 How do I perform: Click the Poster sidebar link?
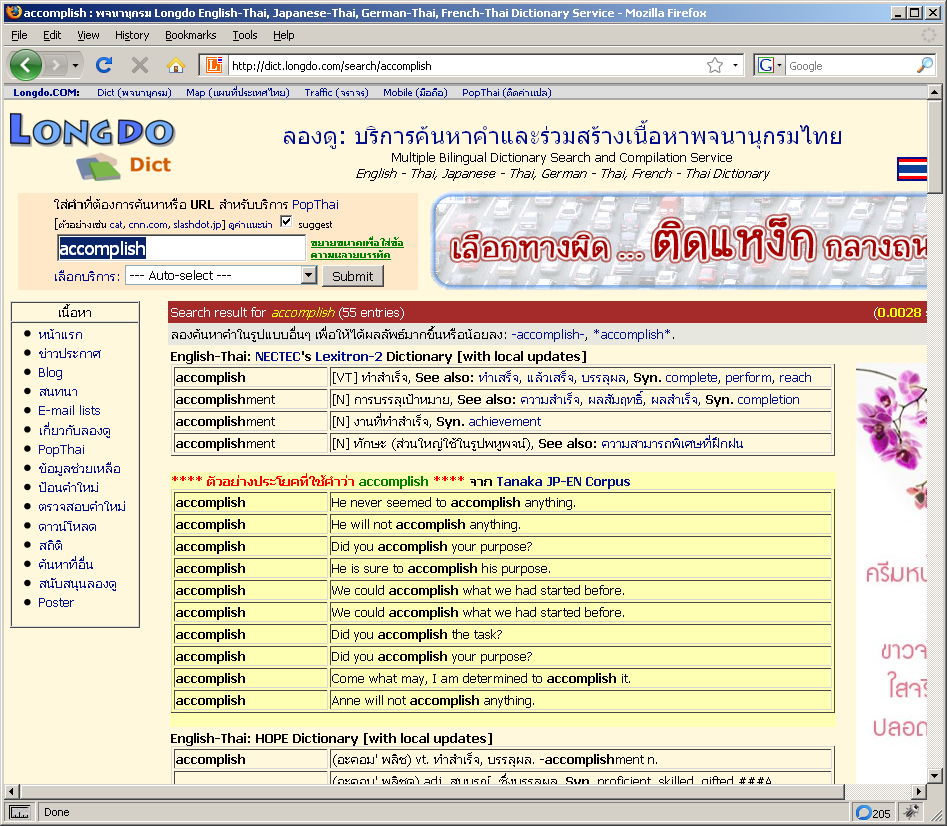tap(56, 602)
